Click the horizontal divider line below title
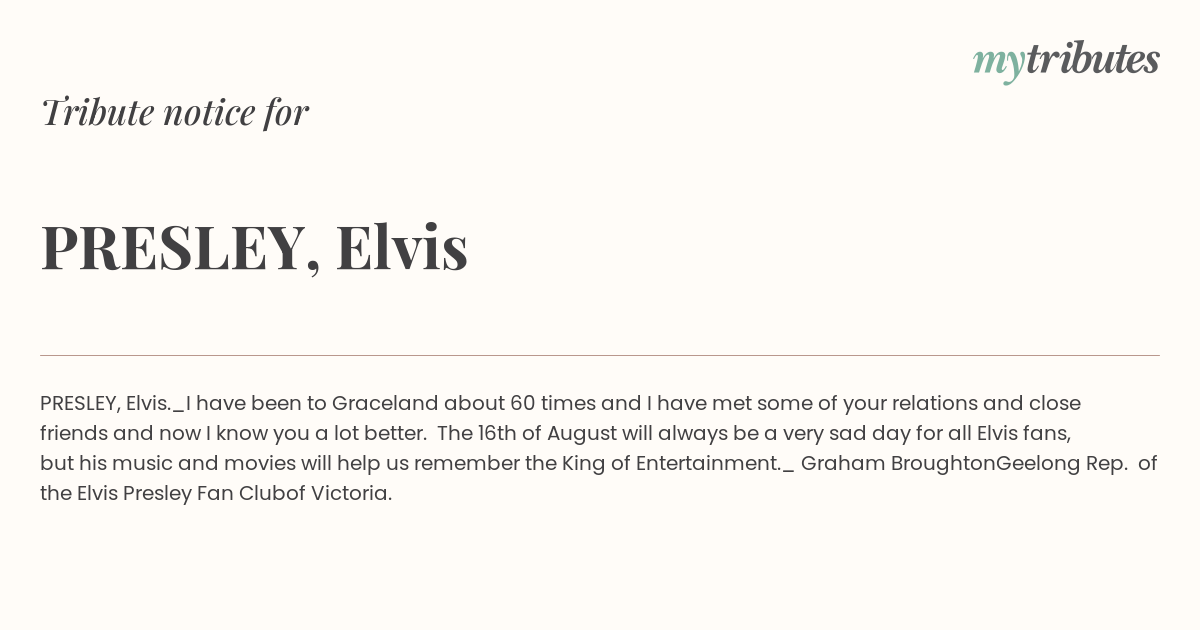This screenshot has height=630, width=1200. coord(600,355)
